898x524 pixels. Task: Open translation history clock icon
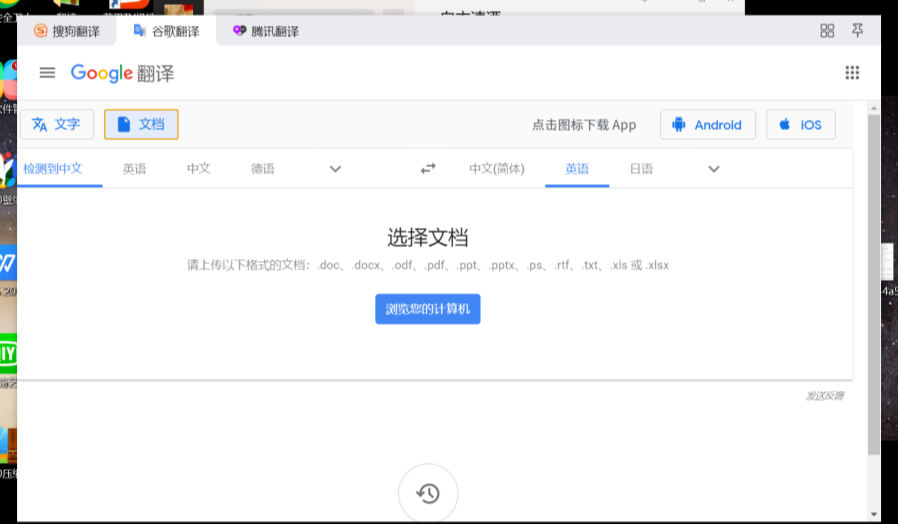point(428,493)
